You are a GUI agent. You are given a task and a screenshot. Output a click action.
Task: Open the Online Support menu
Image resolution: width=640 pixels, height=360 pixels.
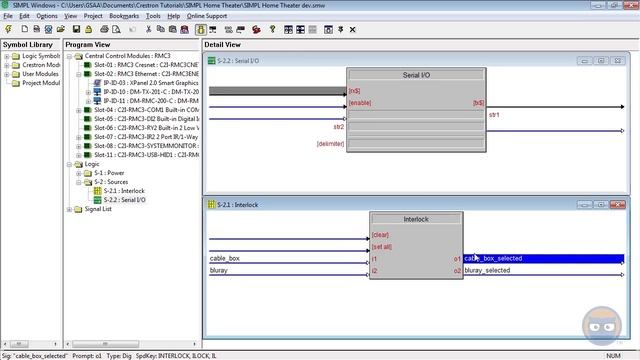(x=207, y=16)
